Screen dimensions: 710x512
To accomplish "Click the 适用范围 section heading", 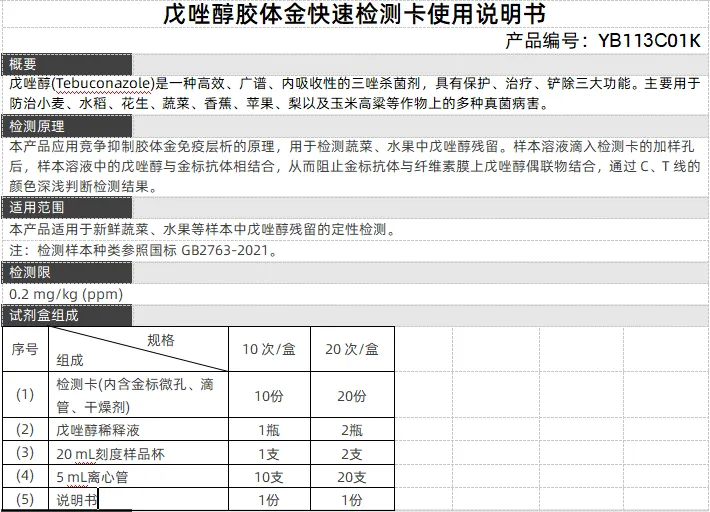I will (x=37, y=207).
